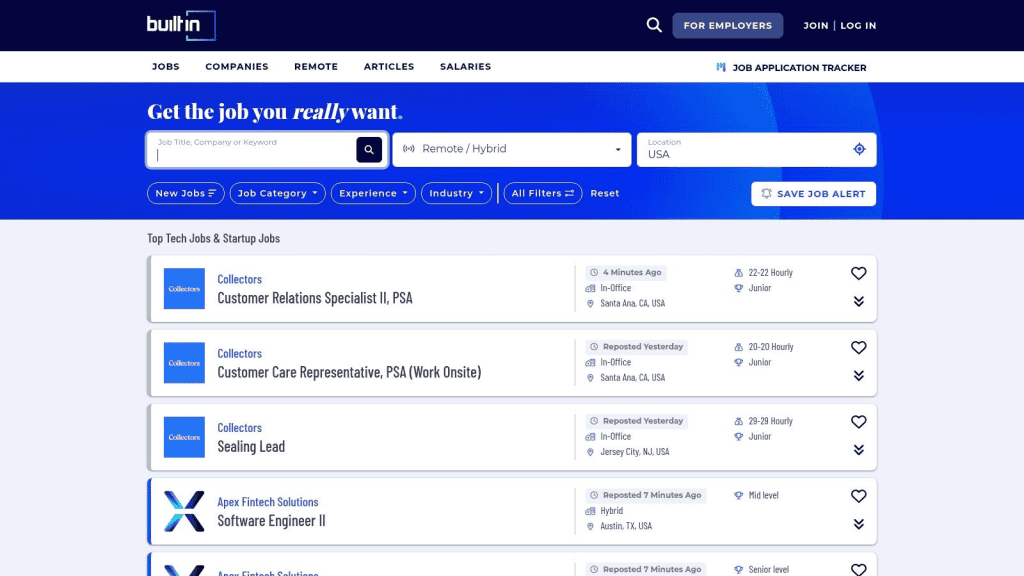
Task: Use current location crosshair icon
Action: 859,149
